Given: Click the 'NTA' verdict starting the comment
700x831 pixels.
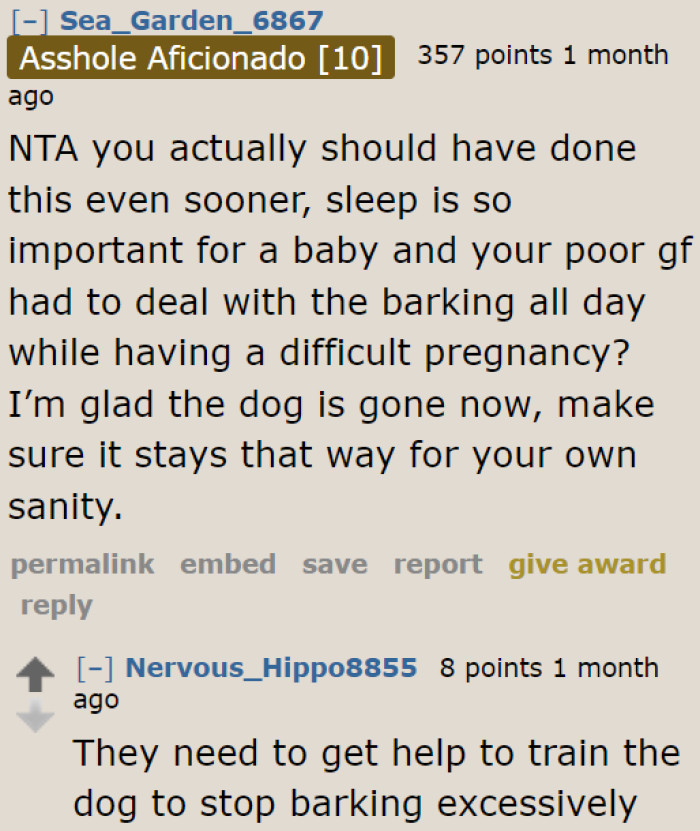Looking at the screenshot, I should tap(48, 149).
